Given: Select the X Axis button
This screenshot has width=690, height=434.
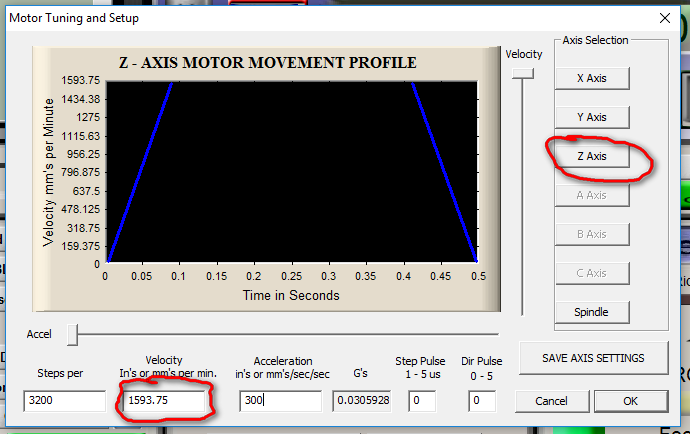Looking at the screenshot, I should pyautogui.click(x=592, y=78).
